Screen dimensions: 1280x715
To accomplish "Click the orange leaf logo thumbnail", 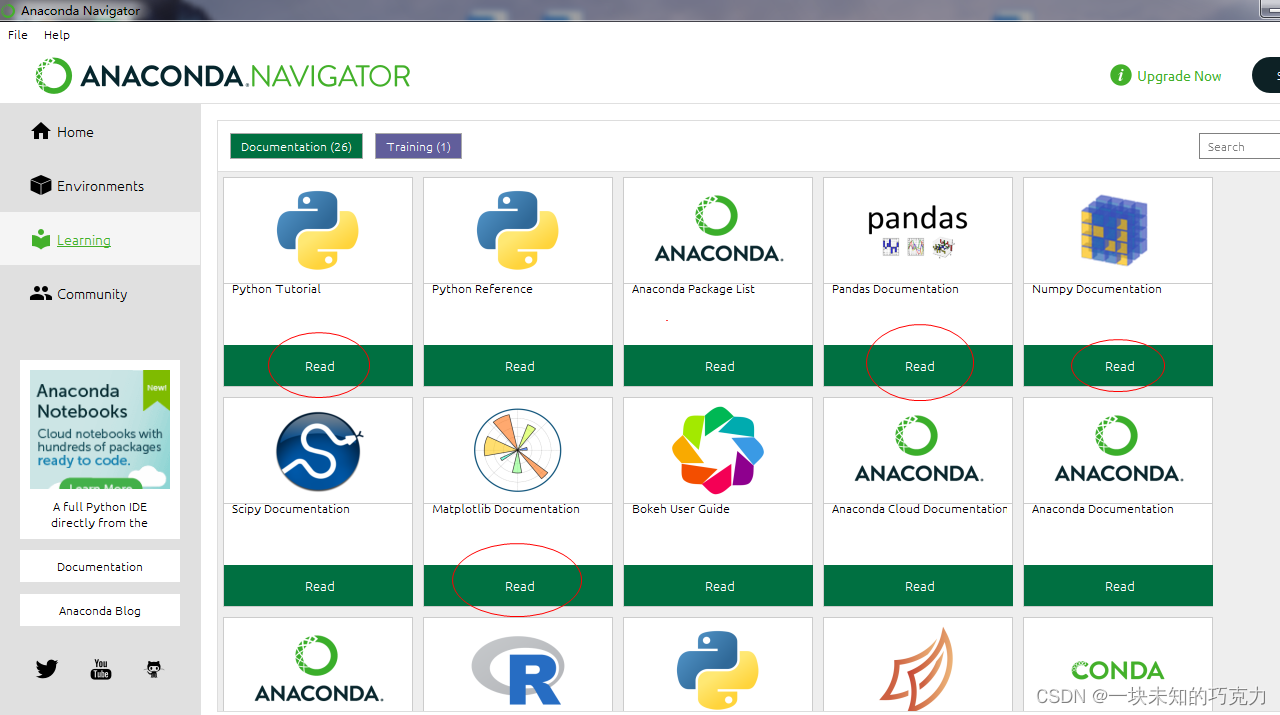I will 916,670.
